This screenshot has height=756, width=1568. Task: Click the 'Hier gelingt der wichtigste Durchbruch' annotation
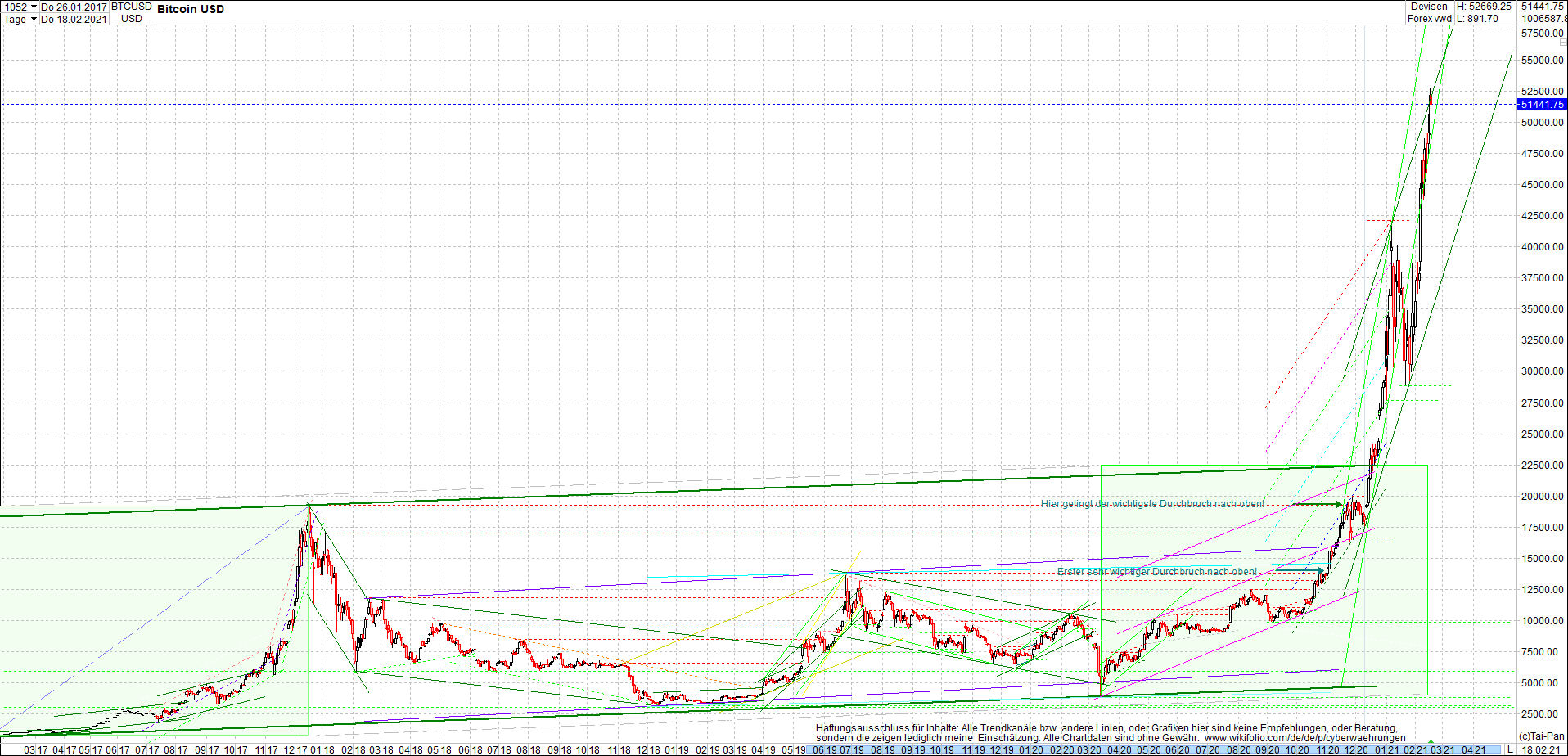1152,504
